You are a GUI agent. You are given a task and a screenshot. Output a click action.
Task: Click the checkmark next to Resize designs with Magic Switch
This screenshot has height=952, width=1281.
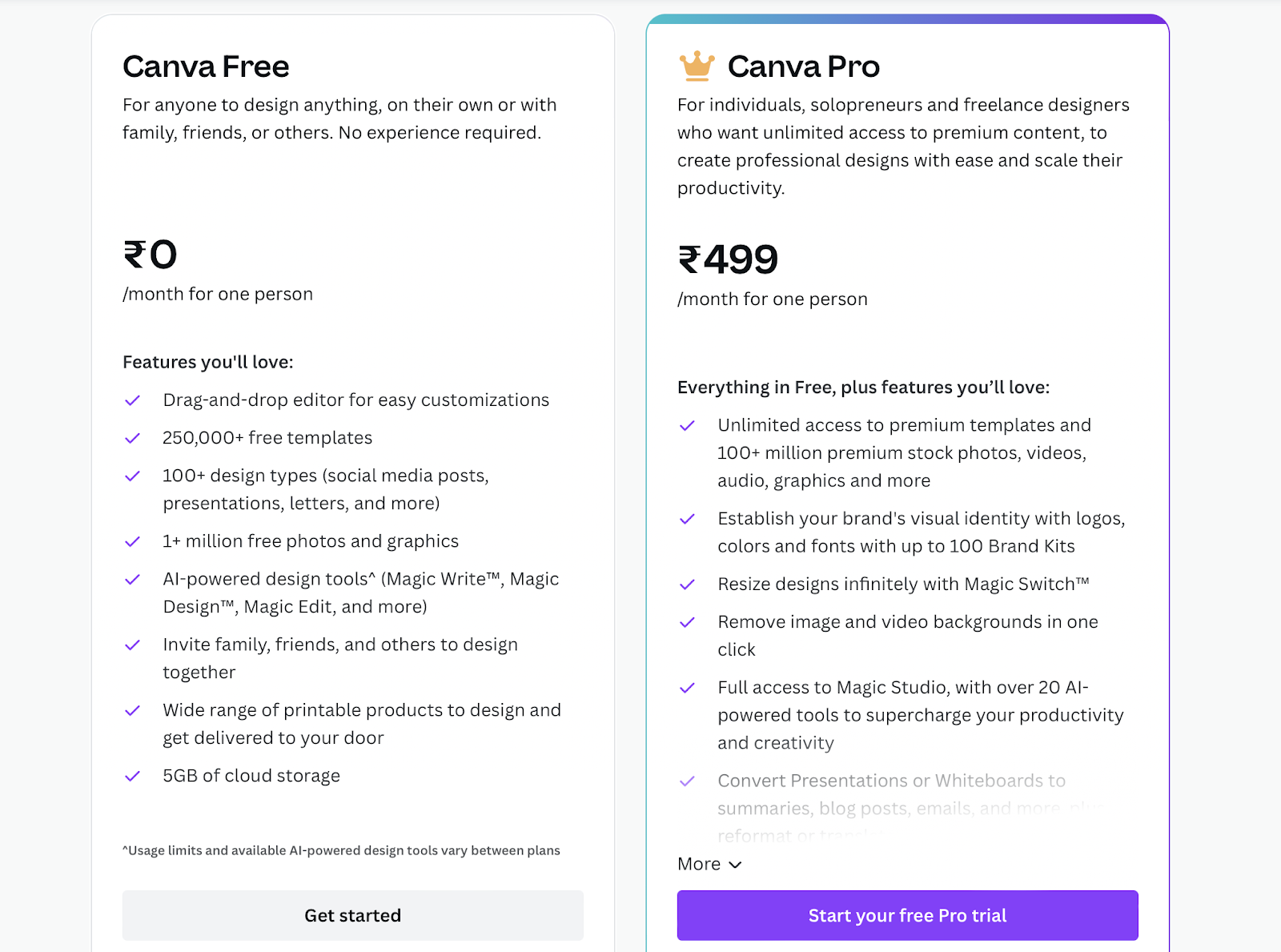coord(687,584)
